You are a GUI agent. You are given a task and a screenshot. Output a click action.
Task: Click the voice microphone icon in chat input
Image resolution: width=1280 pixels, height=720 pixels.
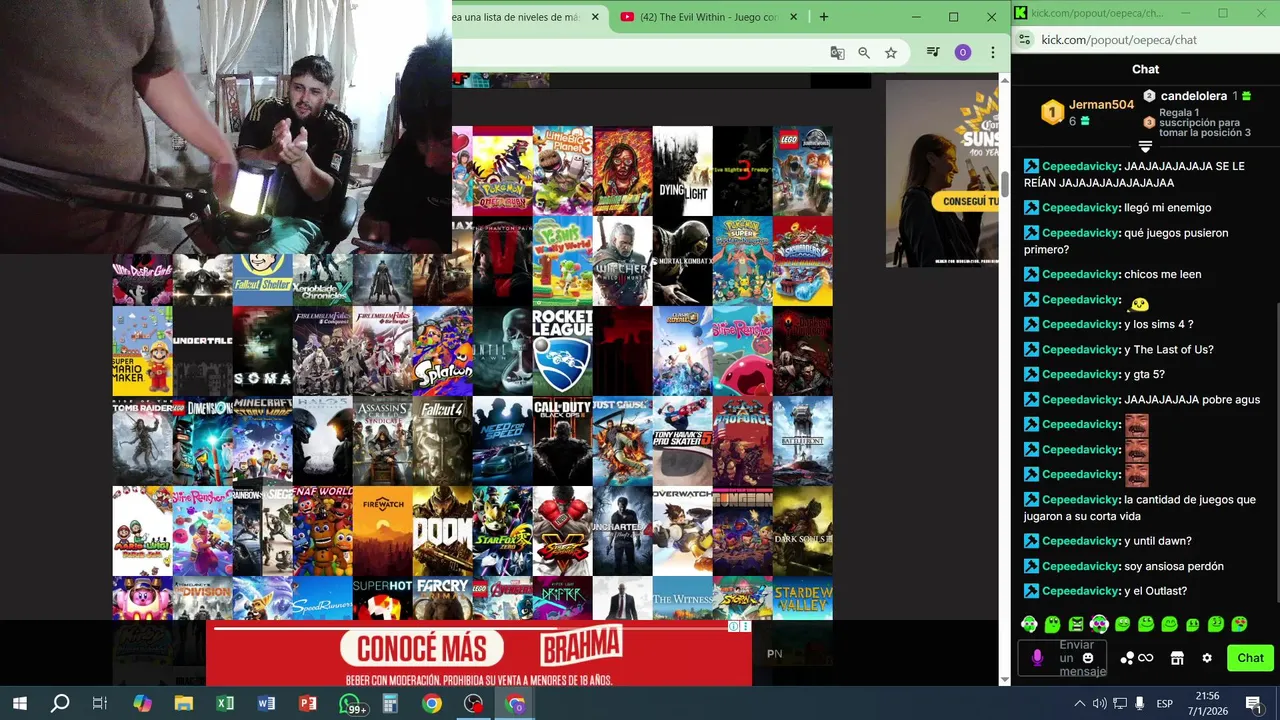1037,658
